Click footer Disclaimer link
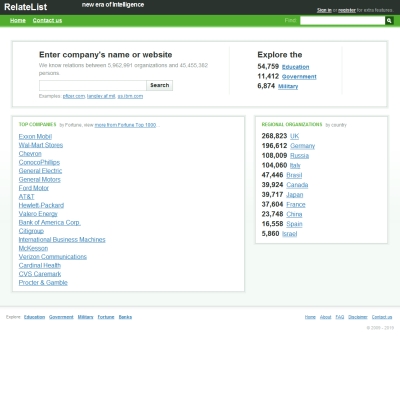Image resolution: width=400 pixels, height=400 pixels. [358, 317]
